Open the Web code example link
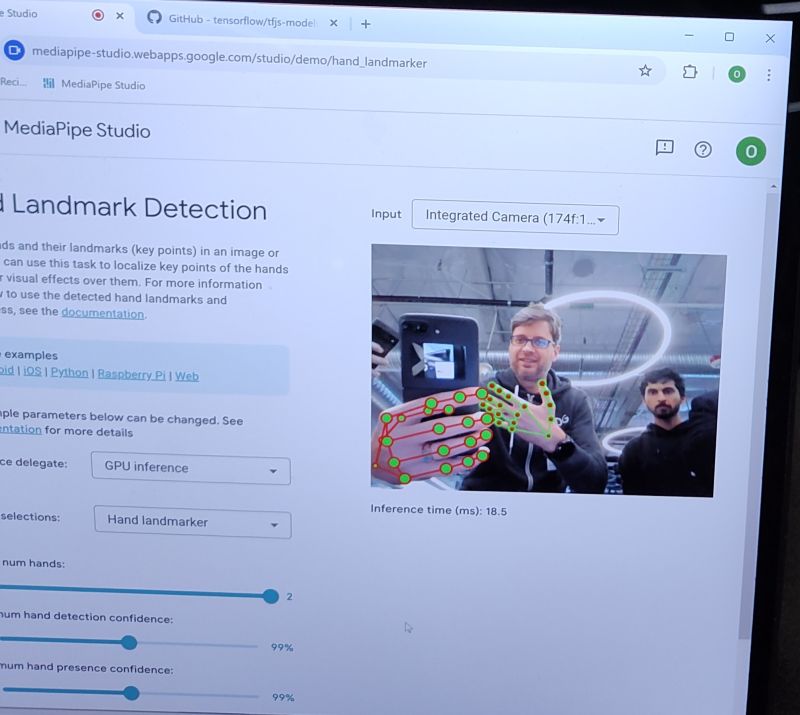 tap(187, 376)
